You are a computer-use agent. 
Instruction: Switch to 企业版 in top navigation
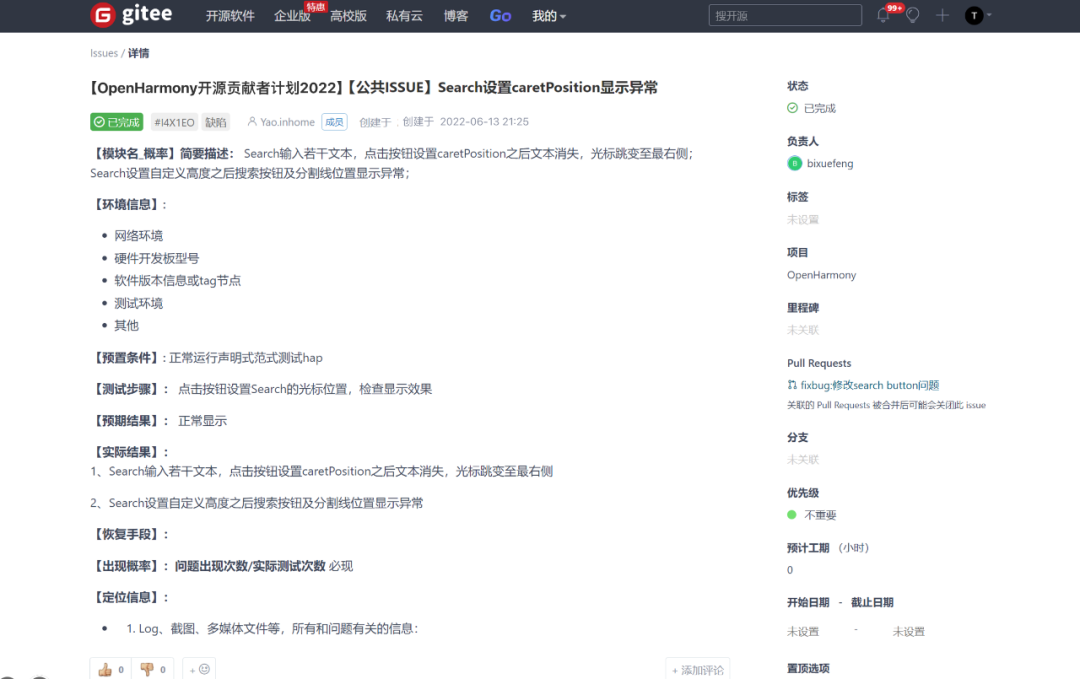(x=290, y=16)
